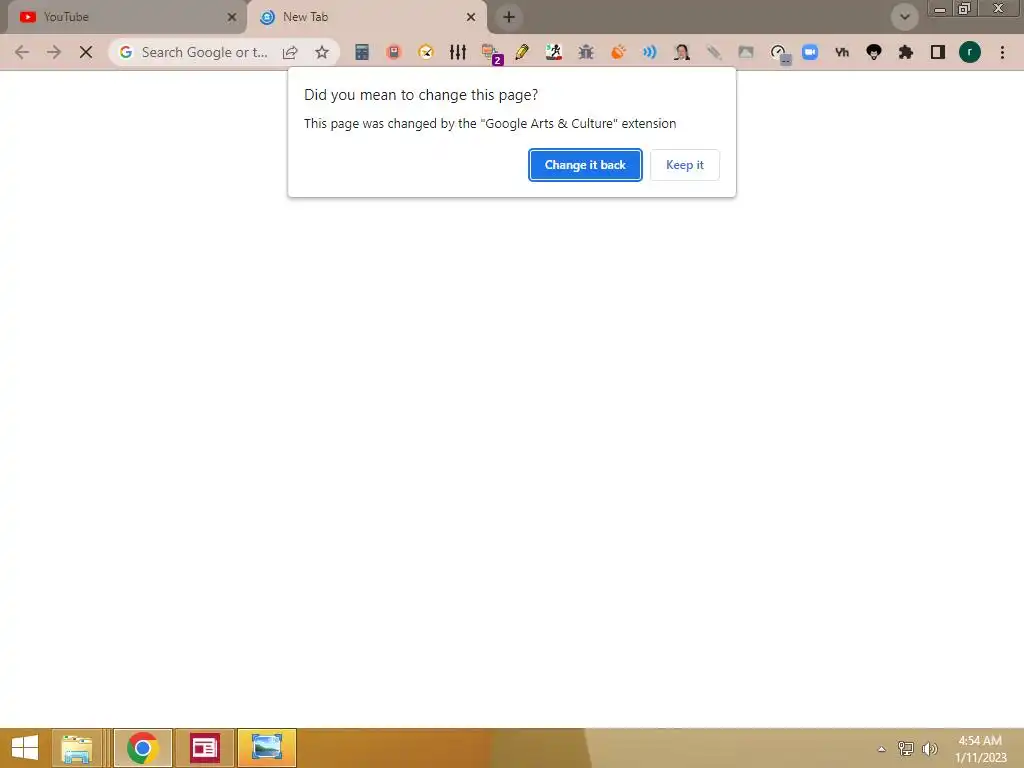Screen dimensions: 1024x768
Task: Open the orange compass extension icon
Action: (x=426, y=52)
